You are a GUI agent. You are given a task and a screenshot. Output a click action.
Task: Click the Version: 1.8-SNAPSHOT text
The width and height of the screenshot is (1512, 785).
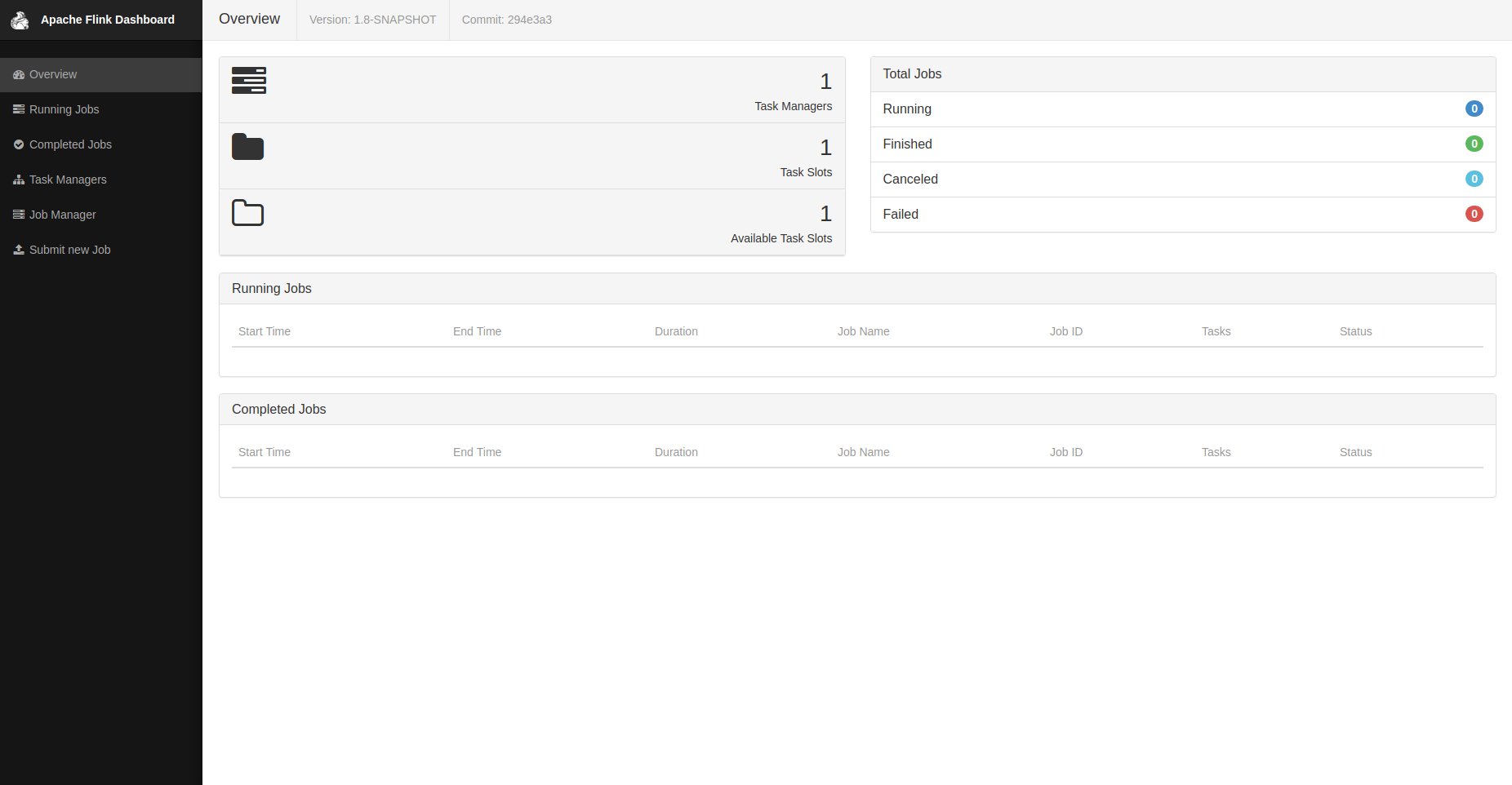point(373,20)
